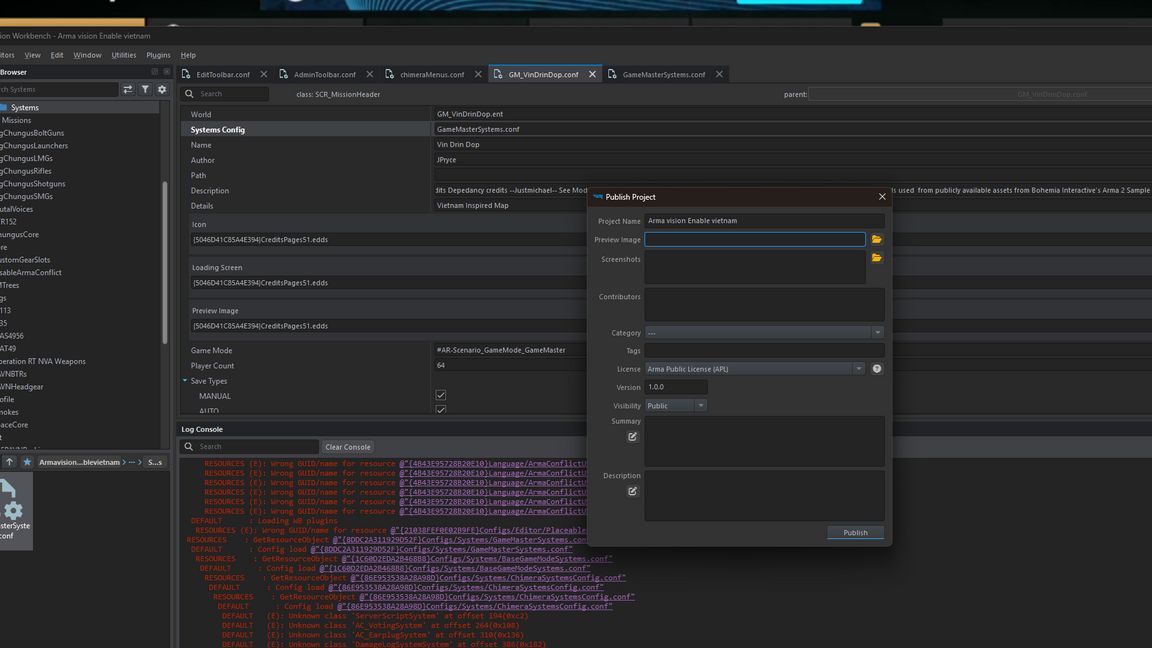
Task: Go up one folder with arrow icon
Action: (x=9, y=462)
